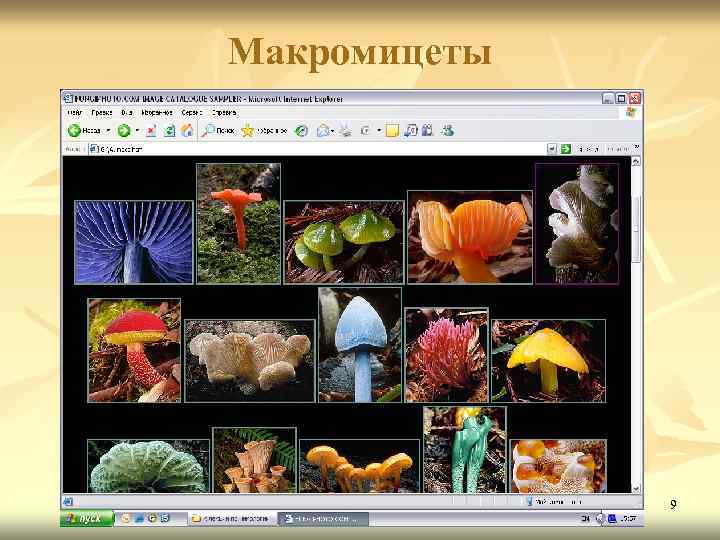Open the Edit icon dropdown arrow

click(x=379, y=131)
